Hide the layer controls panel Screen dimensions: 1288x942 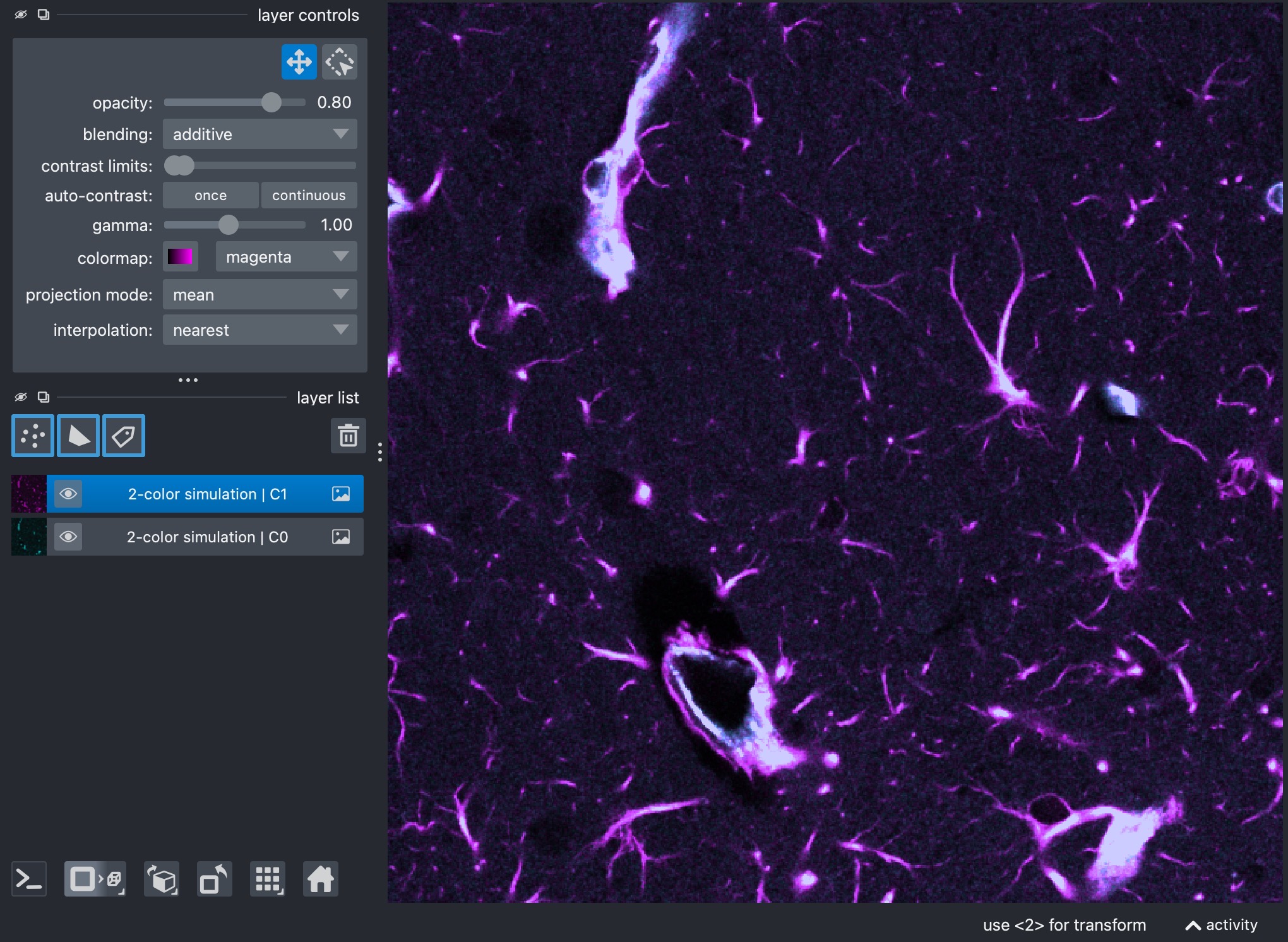[x=20, y=15]
